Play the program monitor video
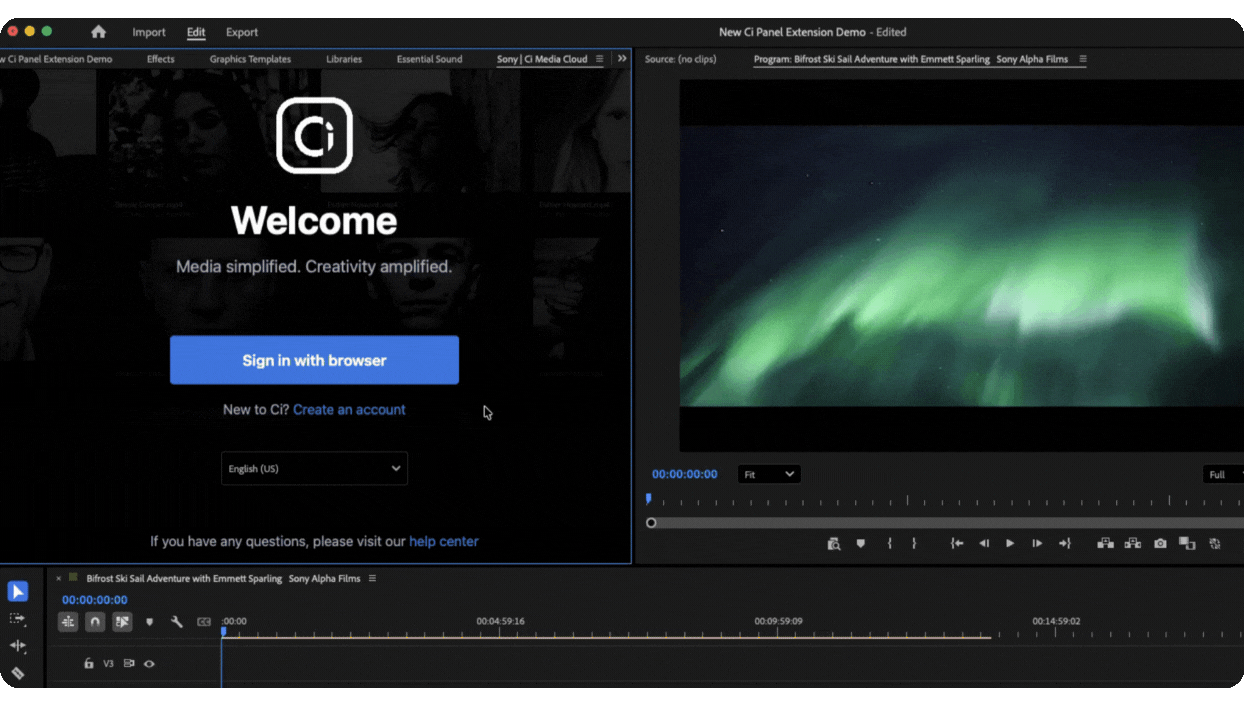Viewport: 1244px width, 706px height. pos(1010,543)
